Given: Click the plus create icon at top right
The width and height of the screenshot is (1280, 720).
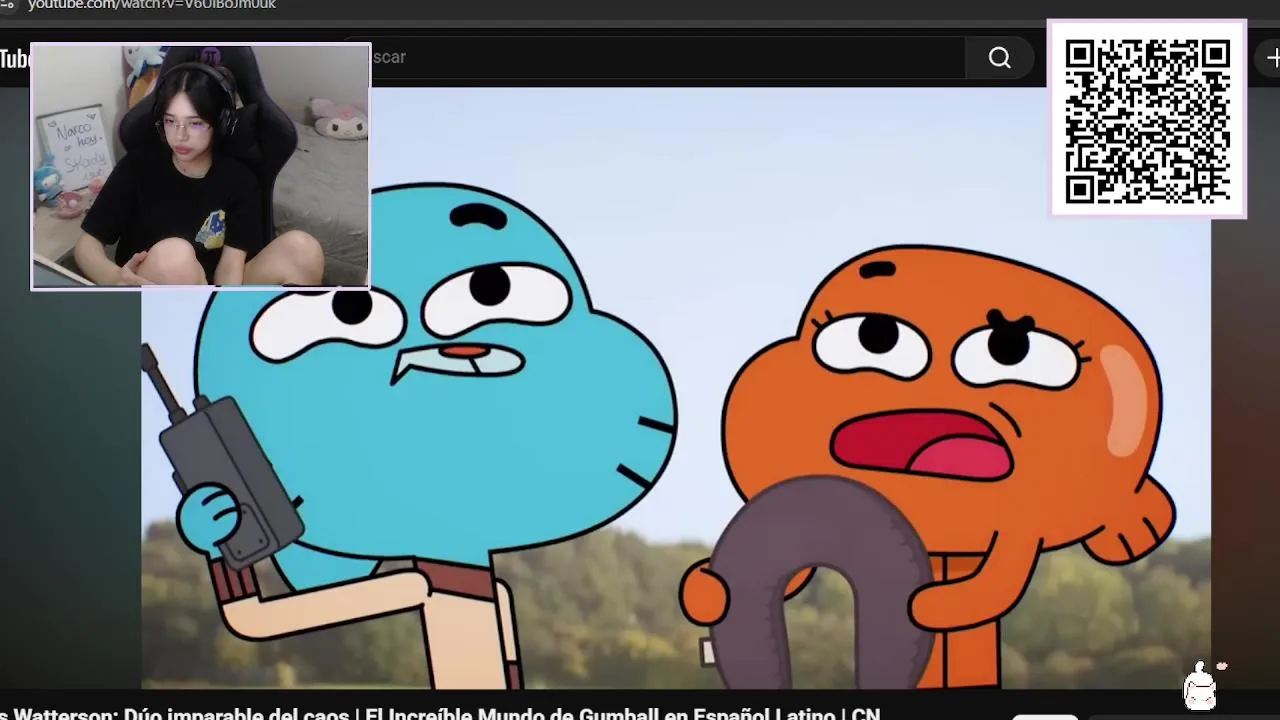Looking at the screenshot, I should [1272, 58].
